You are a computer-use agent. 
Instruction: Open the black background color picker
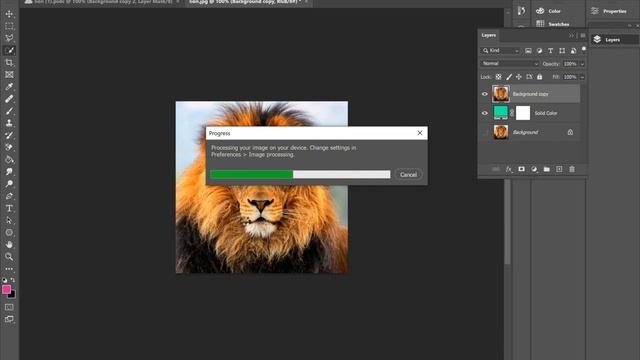[x=13, y=295]
